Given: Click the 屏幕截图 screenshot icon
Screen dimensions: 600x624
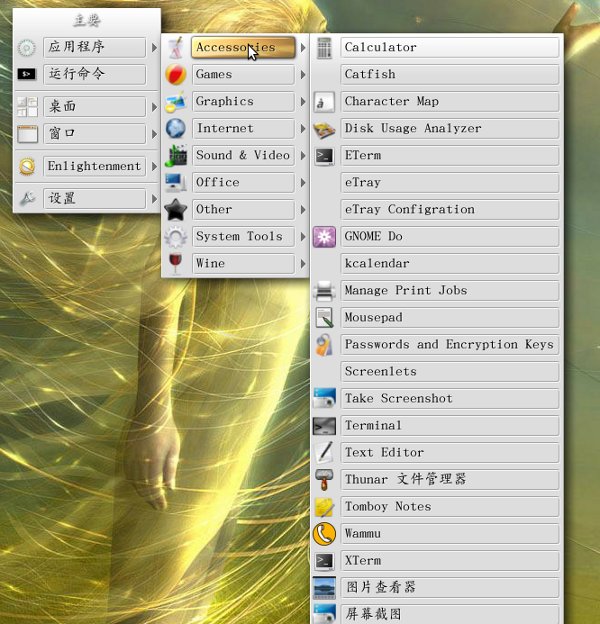Looking at the screenshot, I should [x=324, y=613].
